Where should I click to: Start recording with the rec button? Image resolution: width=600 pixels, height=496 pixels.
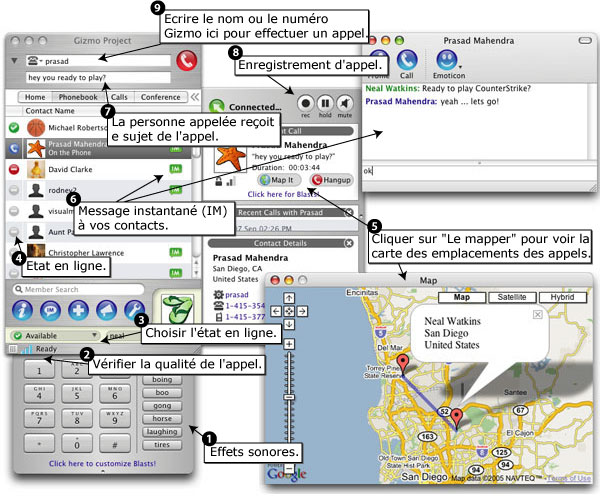(305, 103)
